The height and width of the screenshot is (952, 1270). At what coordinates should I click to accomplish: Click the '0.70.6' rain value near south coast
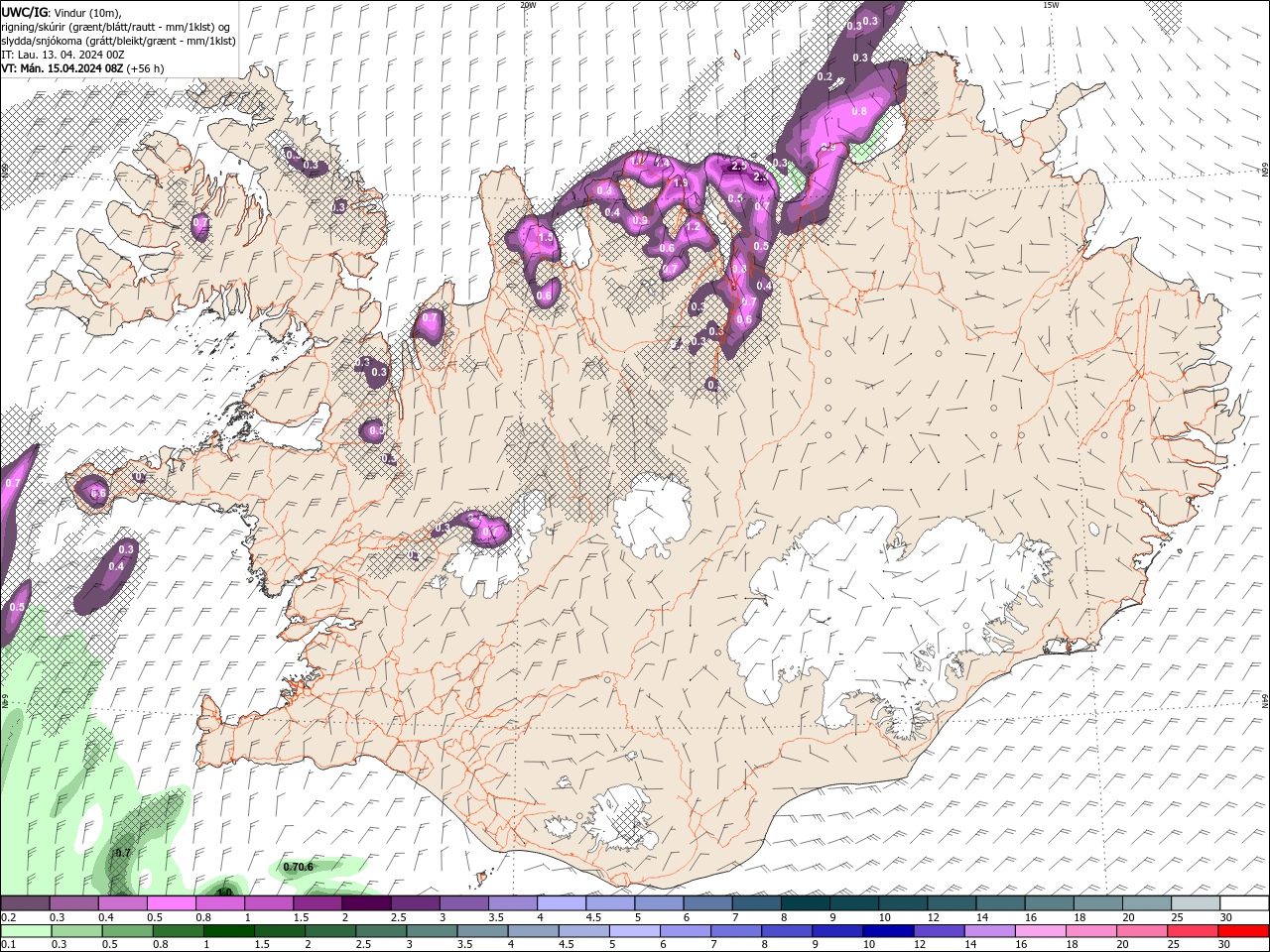coord(299,867)
